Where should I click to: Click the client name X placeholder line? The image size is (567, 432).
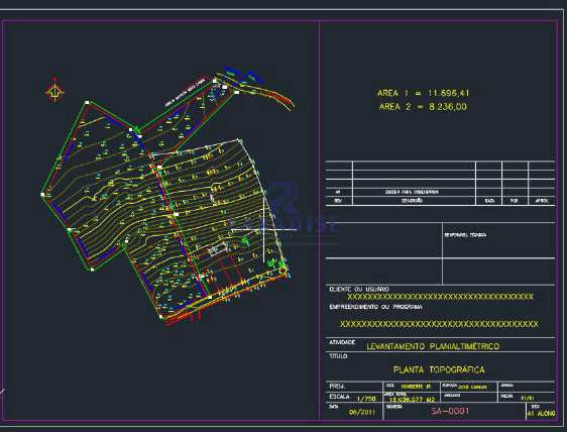(x=440, y=297)
